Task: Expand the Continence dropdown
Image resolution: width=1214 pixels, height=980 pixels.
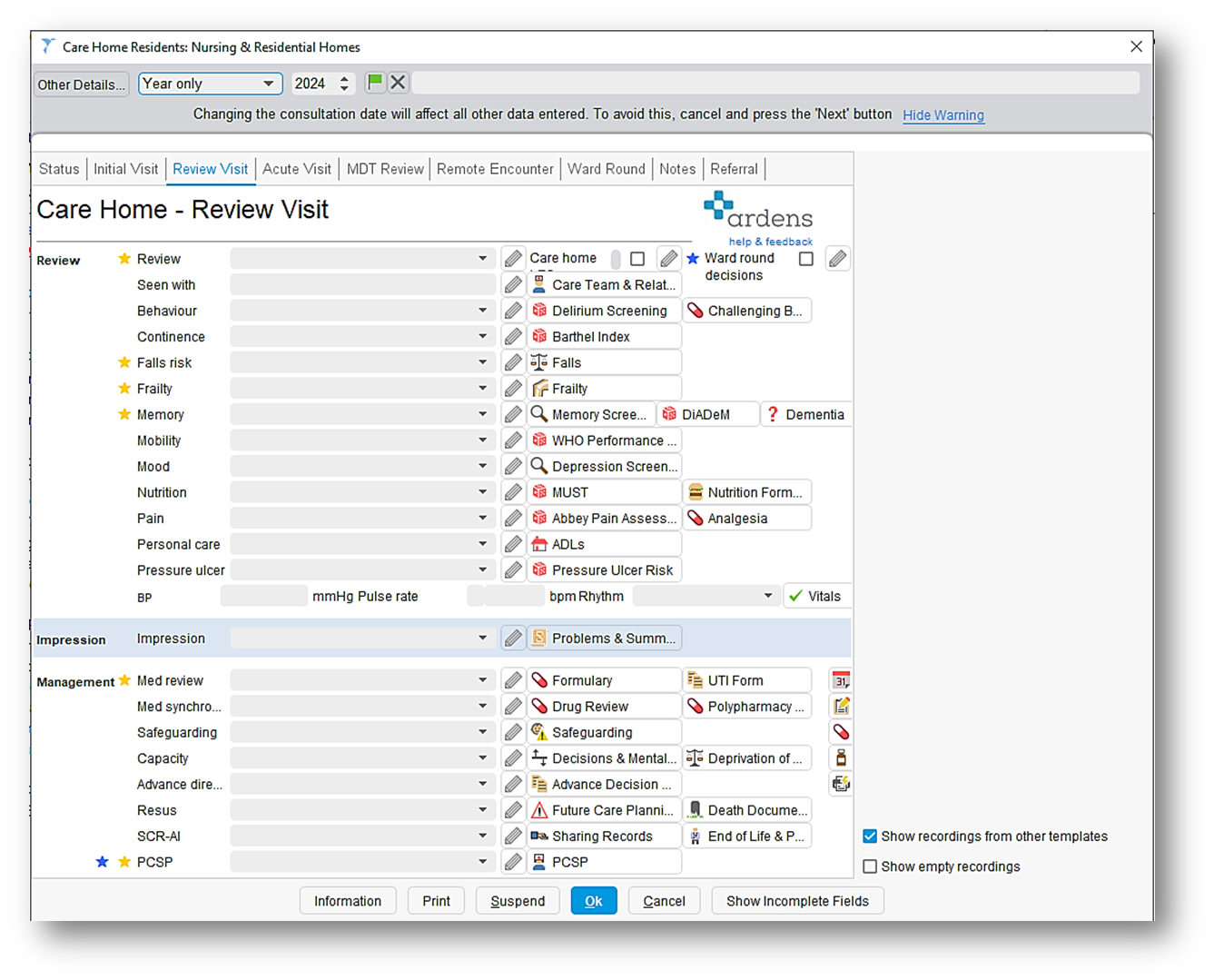Action: (482, 337)
